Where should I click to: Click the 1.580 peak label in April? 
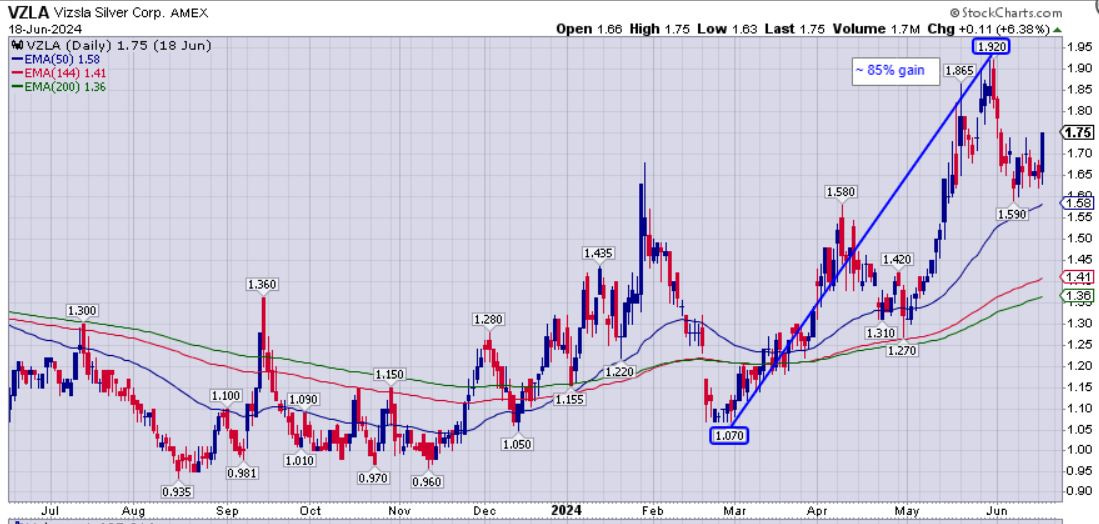842,191
